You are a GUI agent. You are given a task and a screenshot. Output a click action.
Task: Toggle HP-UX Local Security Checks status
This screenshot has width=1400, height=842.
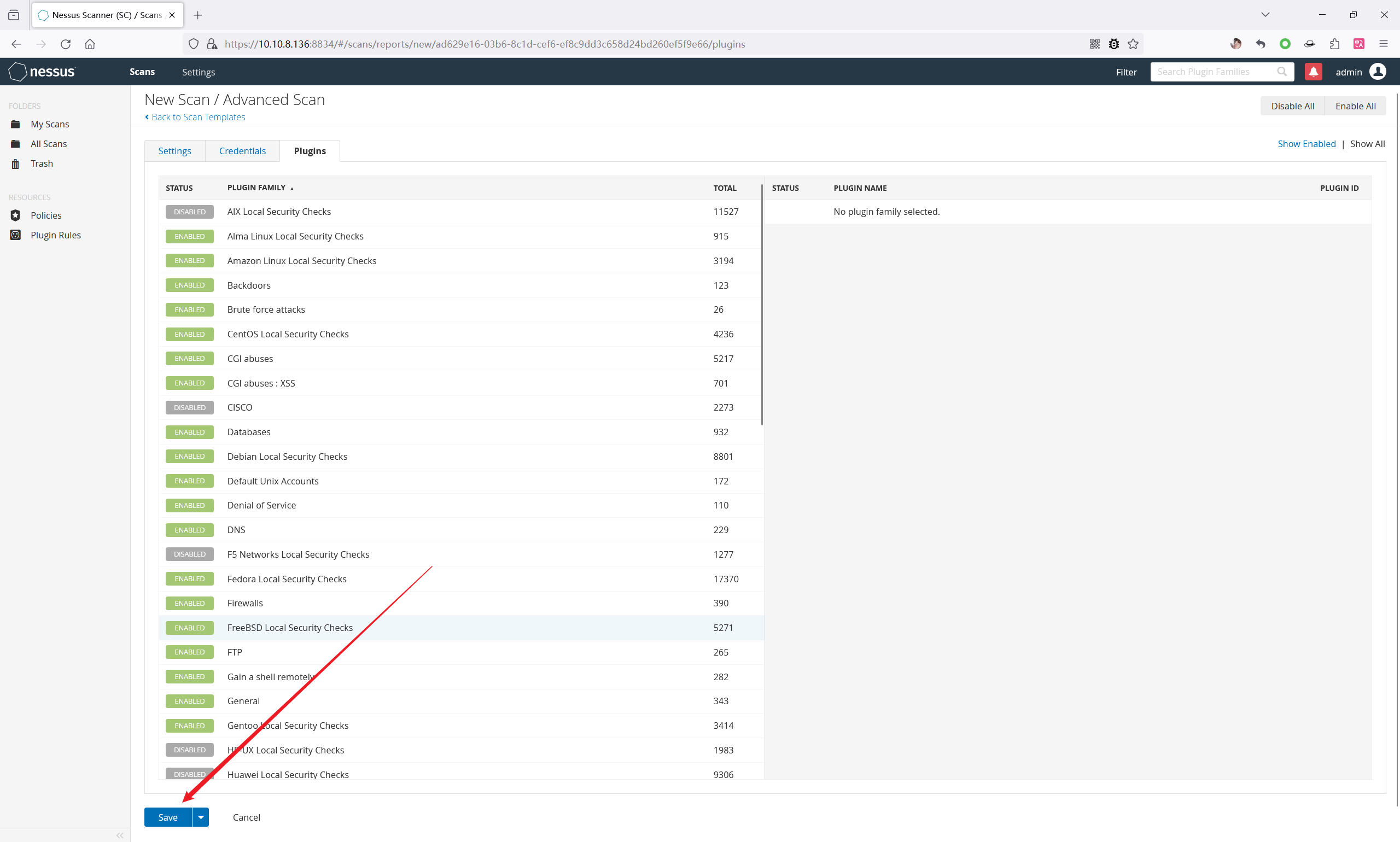190,750
